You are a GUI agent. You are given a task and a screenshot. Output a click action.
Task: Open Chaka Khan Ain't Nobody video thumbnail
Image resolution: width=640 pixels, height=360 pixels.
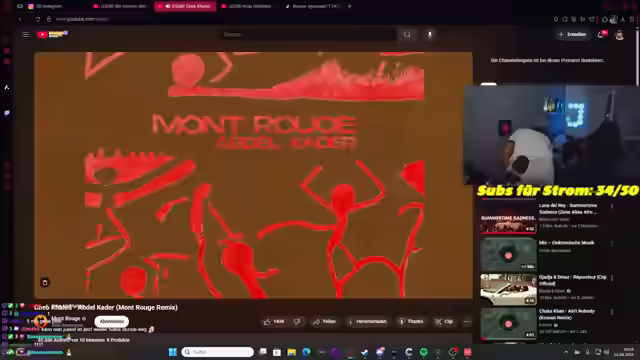click(x=508, y=324)
